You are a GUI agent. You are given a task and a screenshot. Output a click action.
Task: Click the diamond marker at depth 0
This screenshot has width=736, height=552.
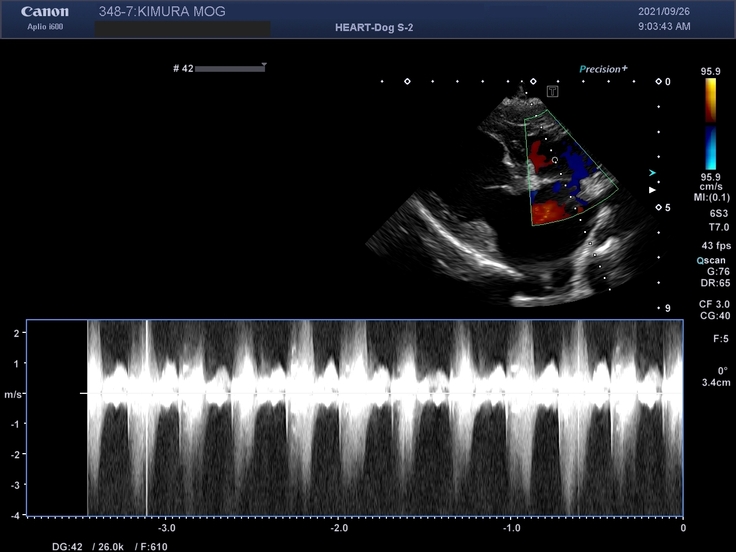[658, 81]
